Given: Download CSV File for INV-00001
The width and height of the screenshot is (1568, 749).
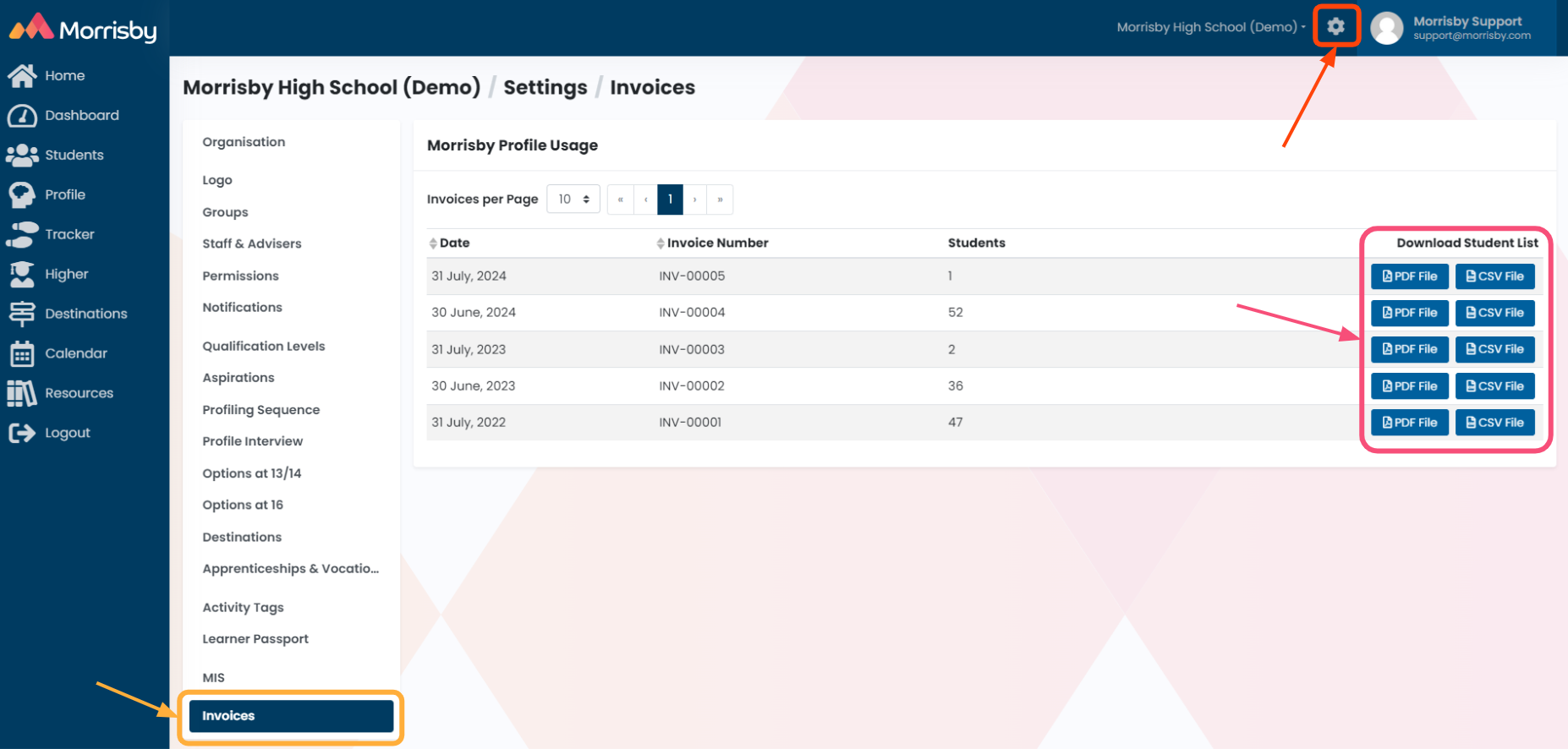Looking at the screenshot, I should point(1495,423).
